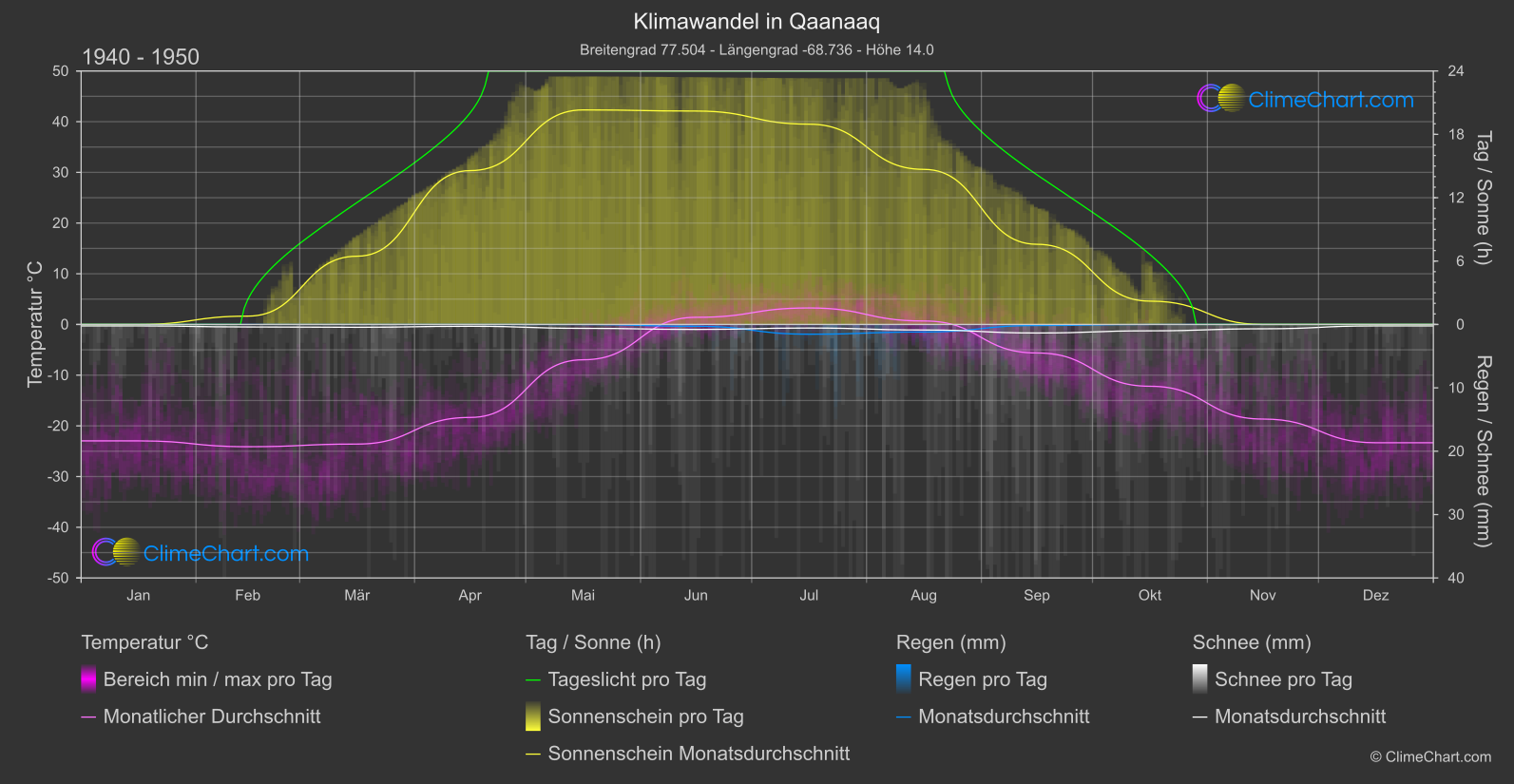Screen dimensions: 1514x784
Task: Select 'Tageslicht pro Tag' legend label
Action: pyautogui.click(x=627, y=679)
